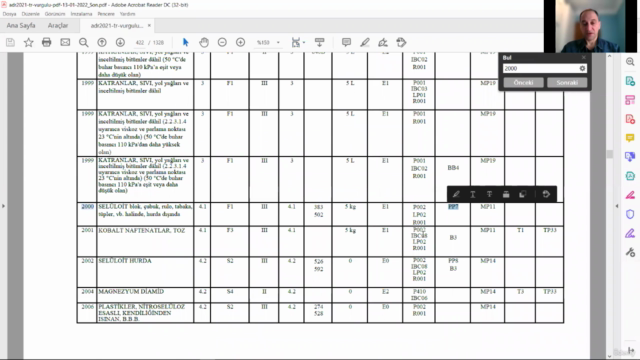Viewport: 640px width, 360px height.
Task: Click strikethrough icon in floating toolbar
Action: click(x=489, y=194)
